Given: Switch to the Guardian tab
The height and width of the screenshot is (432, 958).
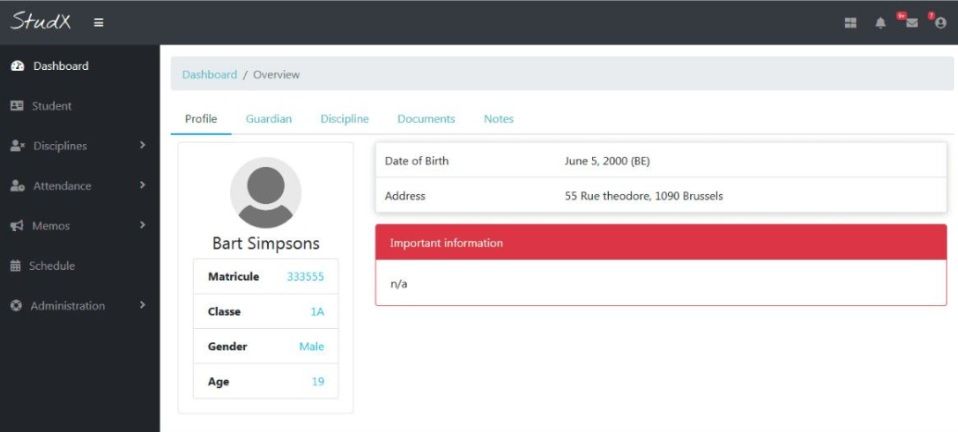Looking at the screenshot, I should 269,119.
